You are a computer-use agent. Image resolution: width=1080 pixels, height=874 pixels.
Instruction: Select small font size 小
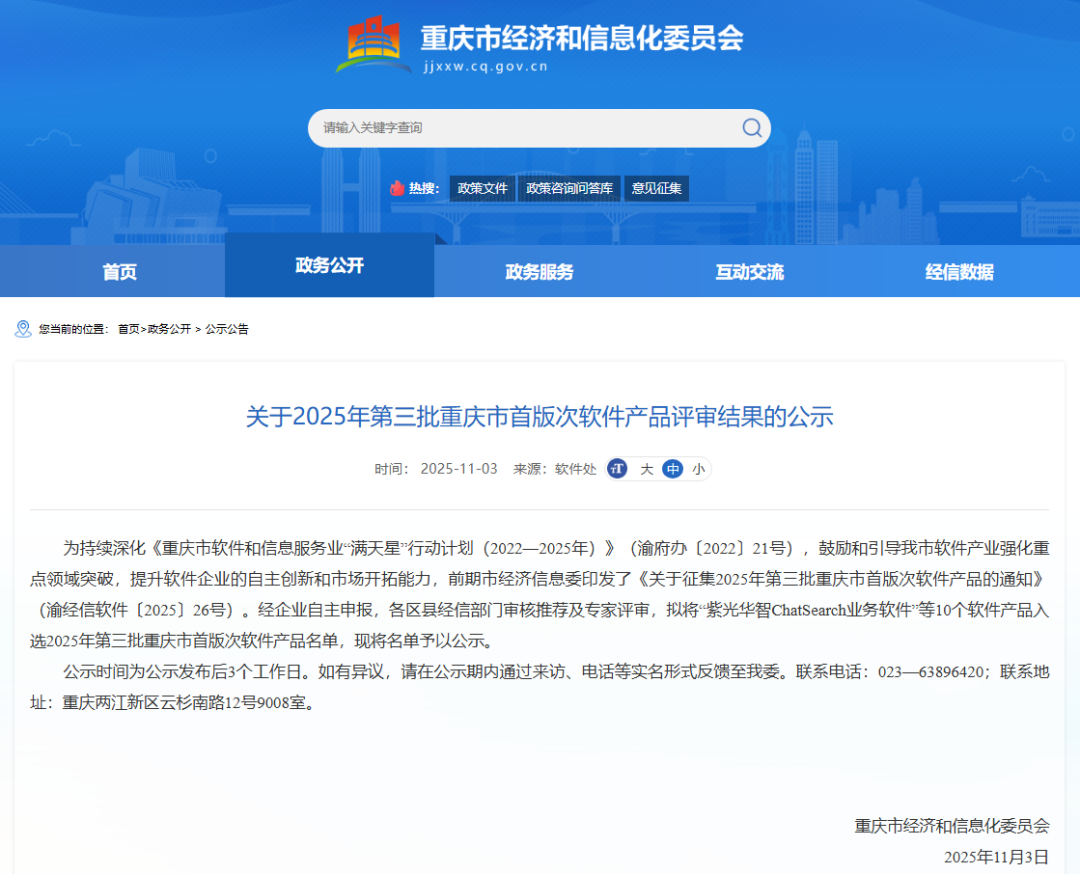coord(698,469)
